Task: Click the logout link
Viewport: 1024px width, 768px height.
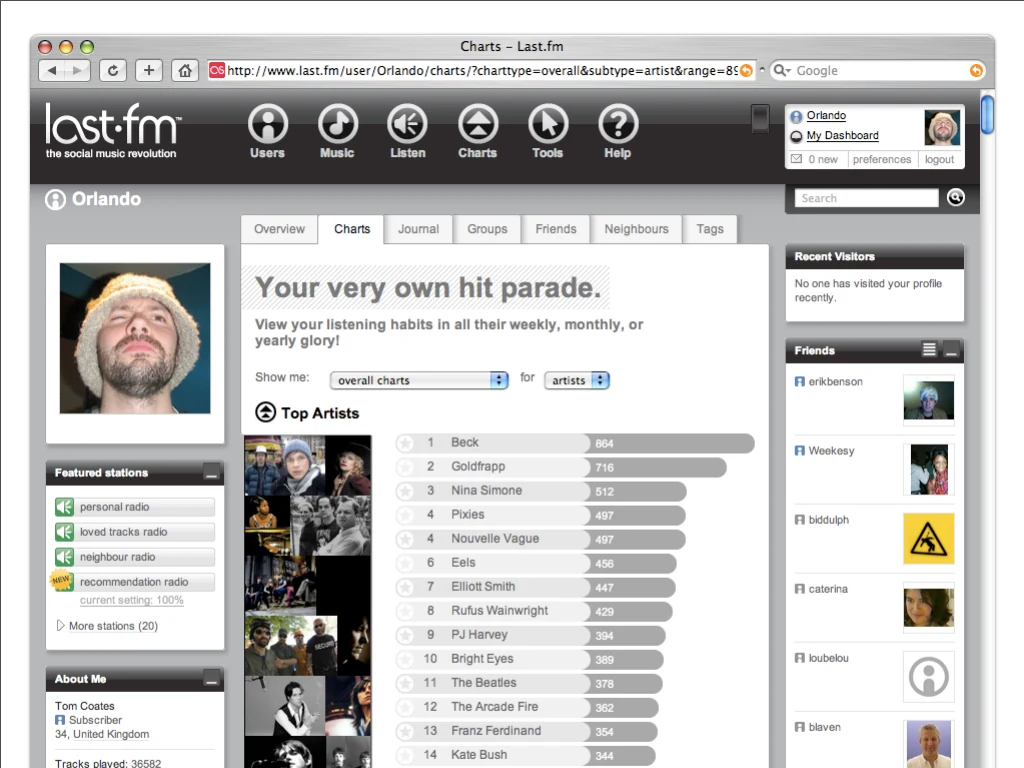Action: pyautogui.click(x=939, y=159)
